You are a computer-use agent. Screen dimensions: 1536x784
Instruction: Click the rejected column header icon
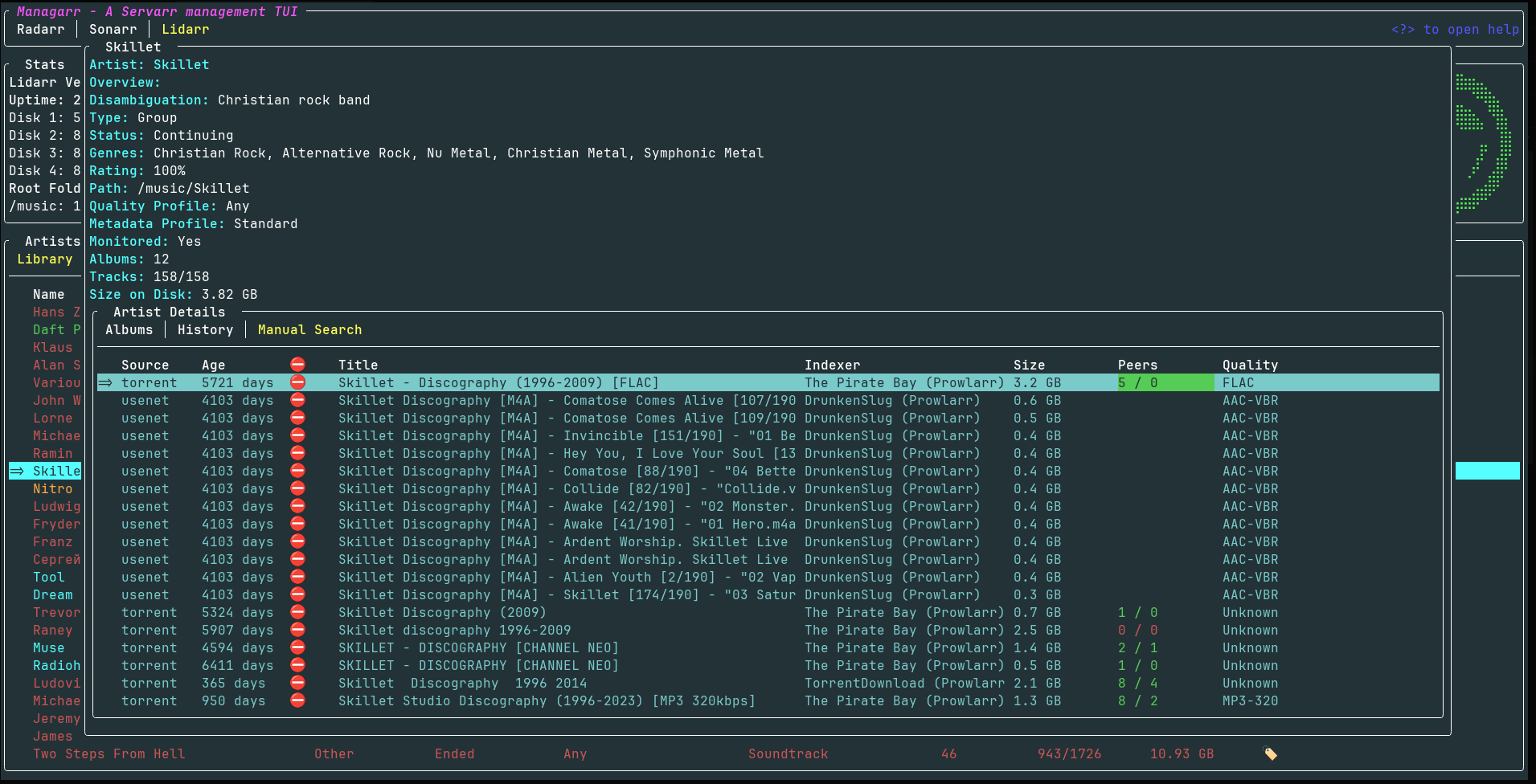[297, 365]
